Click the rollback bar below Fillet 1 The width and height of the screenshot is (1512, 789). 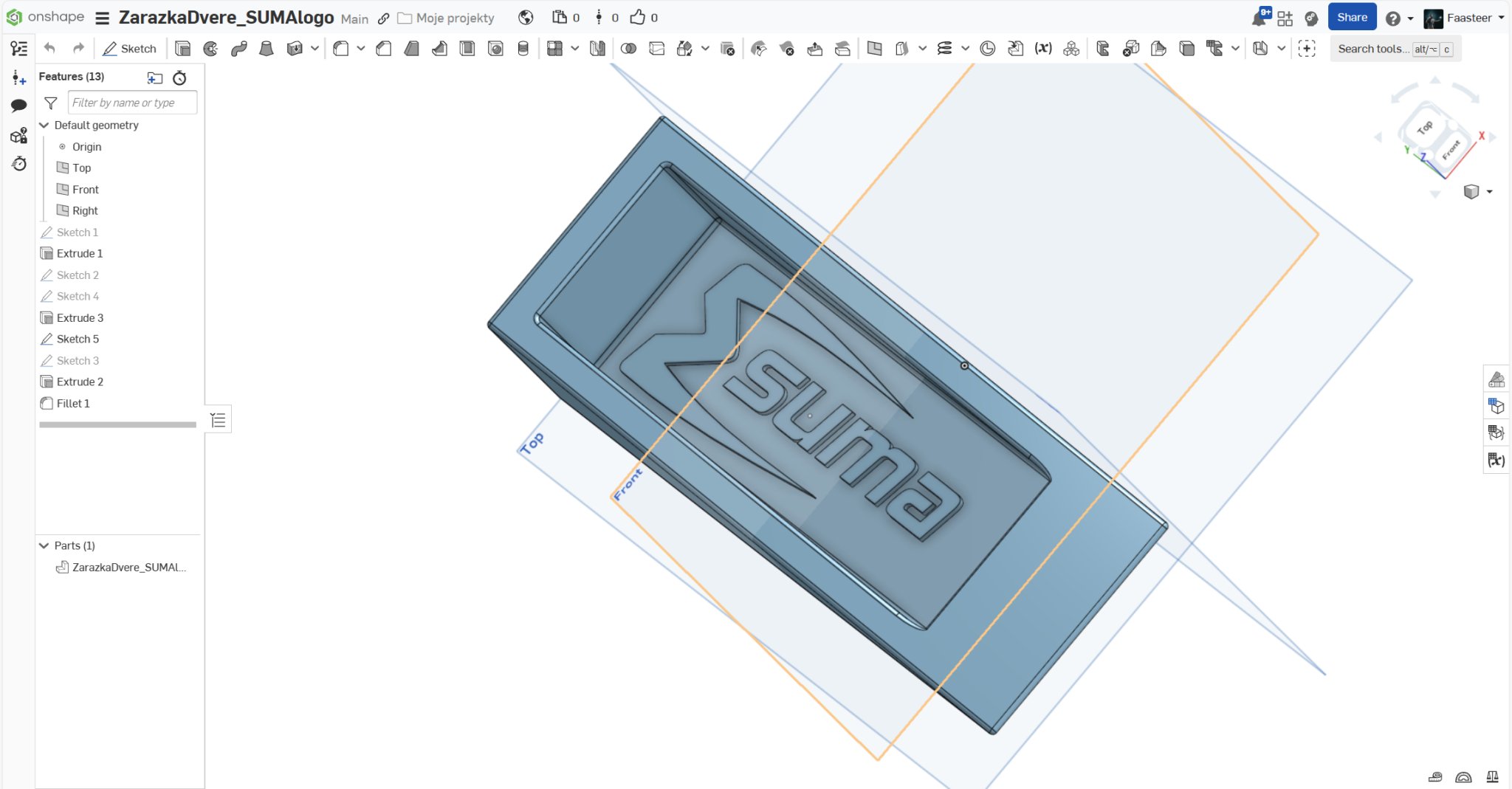point(118,424)
